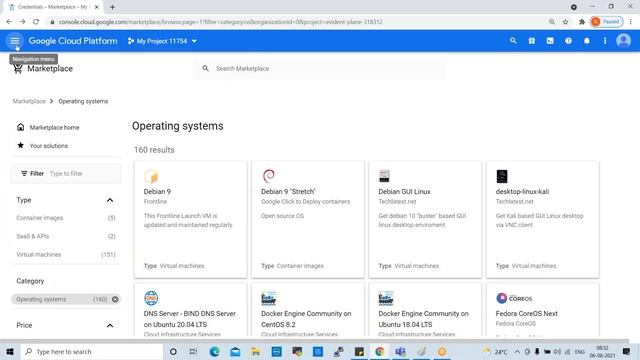This screenshot has height=360, width=640.
Task: Close the Credentials Marketplace tab
Action: [x=97, y=7]
